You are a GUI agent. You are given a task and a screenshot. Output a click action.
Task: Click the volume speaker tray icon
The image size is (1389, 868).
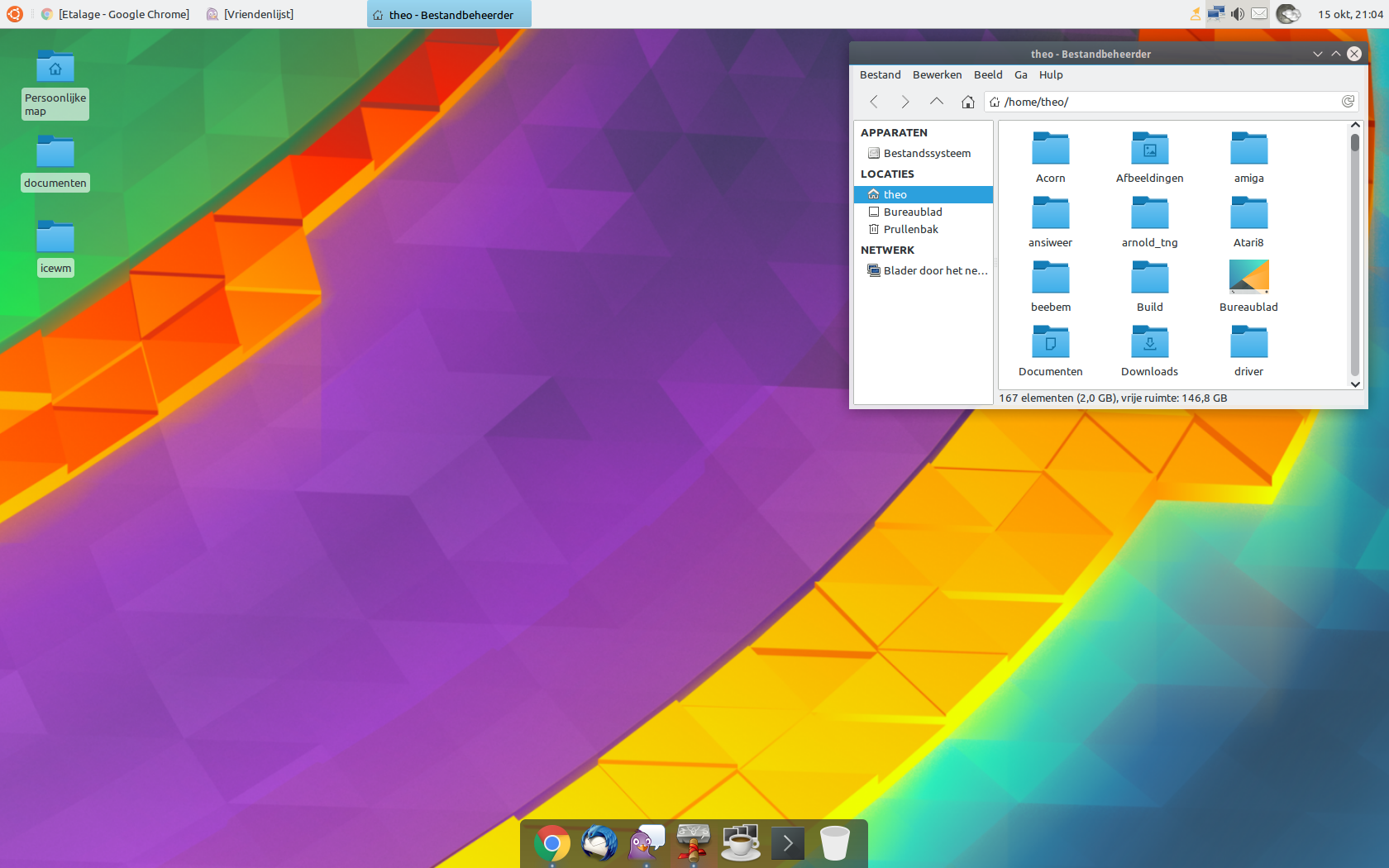(x=1238, y=14)
